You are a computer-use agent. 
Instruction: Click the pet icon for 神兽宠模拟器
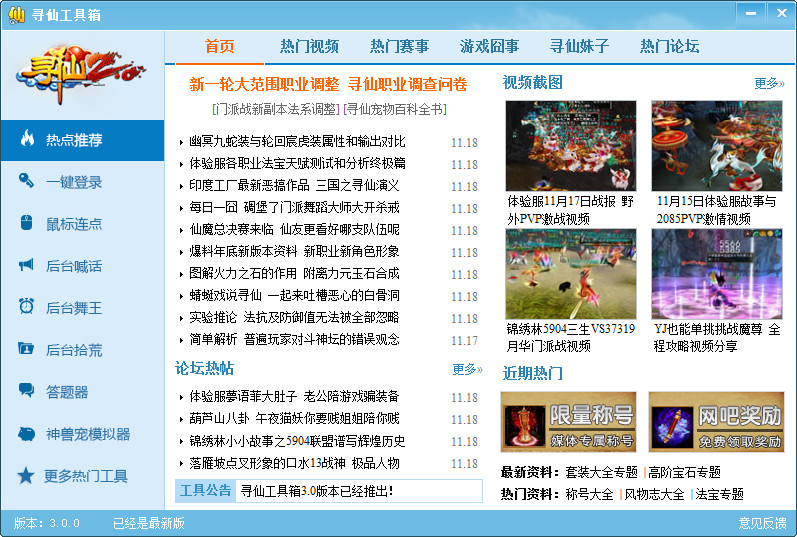click(26, 434)
